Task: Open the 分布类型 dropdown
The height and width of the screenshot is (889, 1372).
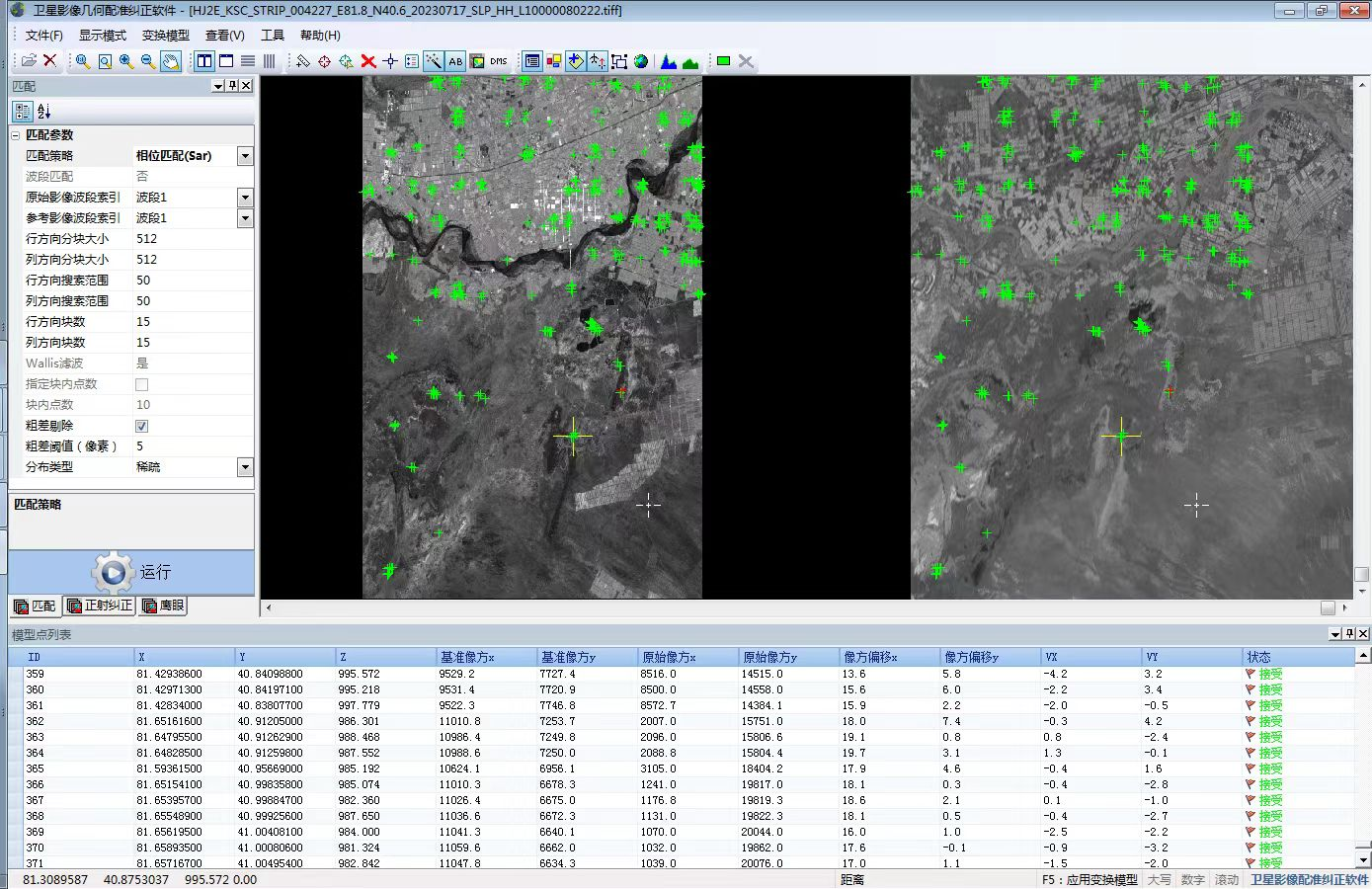Action: tap(245, 467)
